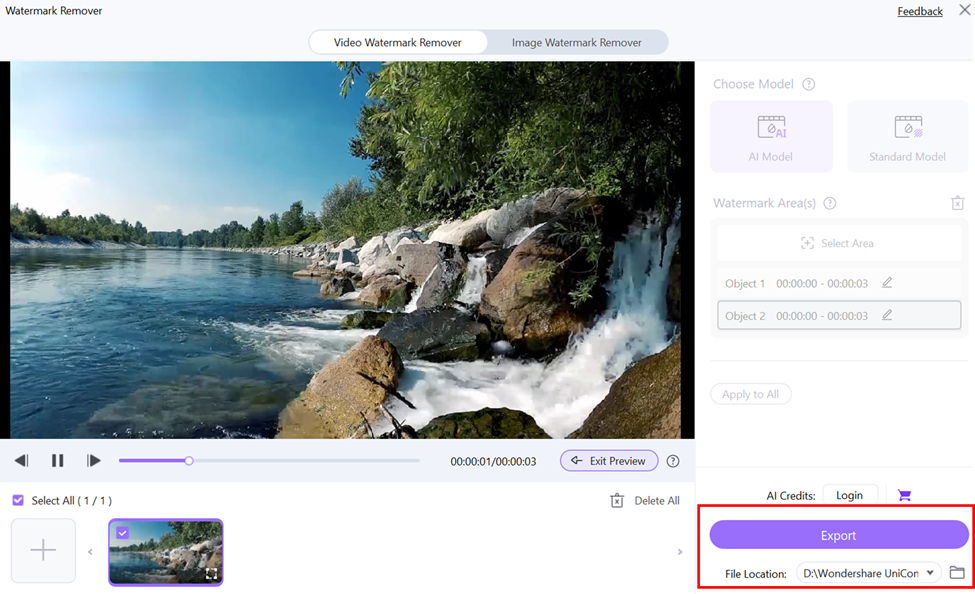Viewport: 975px width, 594px height.
Task: Open the shopping cart to buy credits
Action: (x=904, y=495)
